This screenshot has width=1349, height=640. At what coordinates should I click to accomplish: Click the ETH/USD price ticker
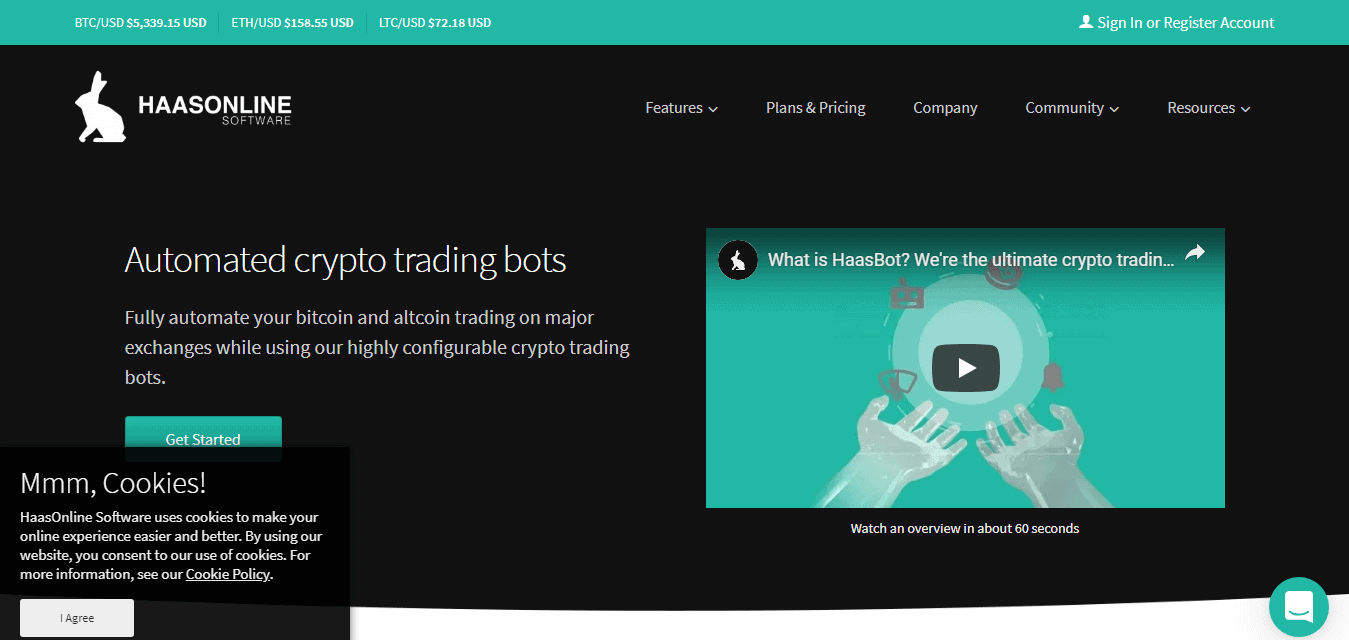tap(292, 22)
